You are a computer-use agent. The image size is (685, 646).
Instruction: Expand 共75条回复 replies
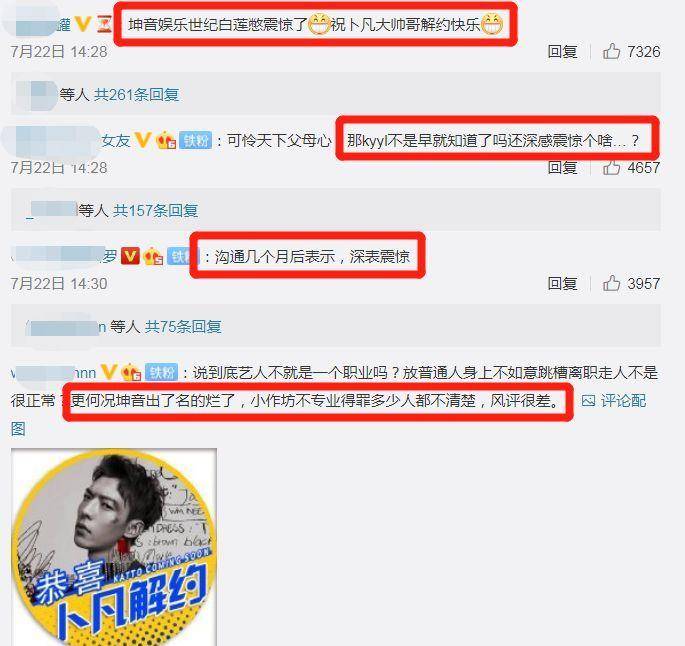[183, 326]
